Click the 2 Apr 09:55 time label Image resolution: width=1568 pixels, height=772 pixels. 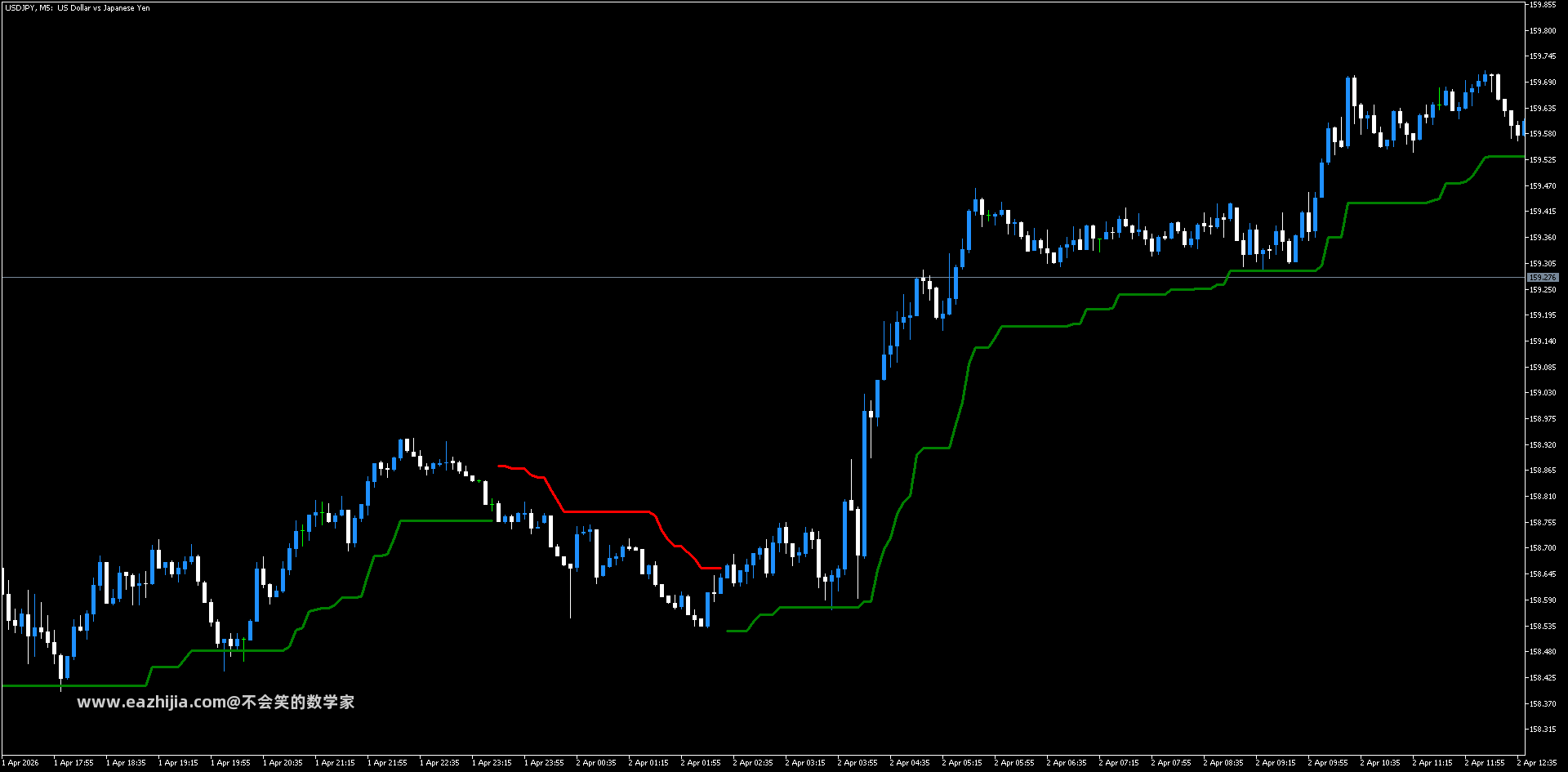coord(1328,763)
